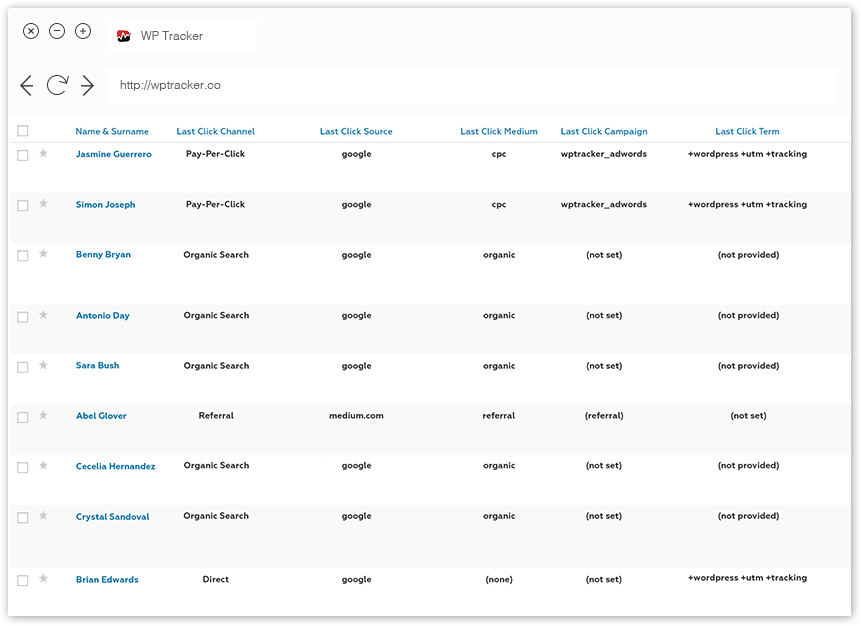Star the Crystal Sandoval row
Screen dimensions: 861x626
tap(43, 515)
